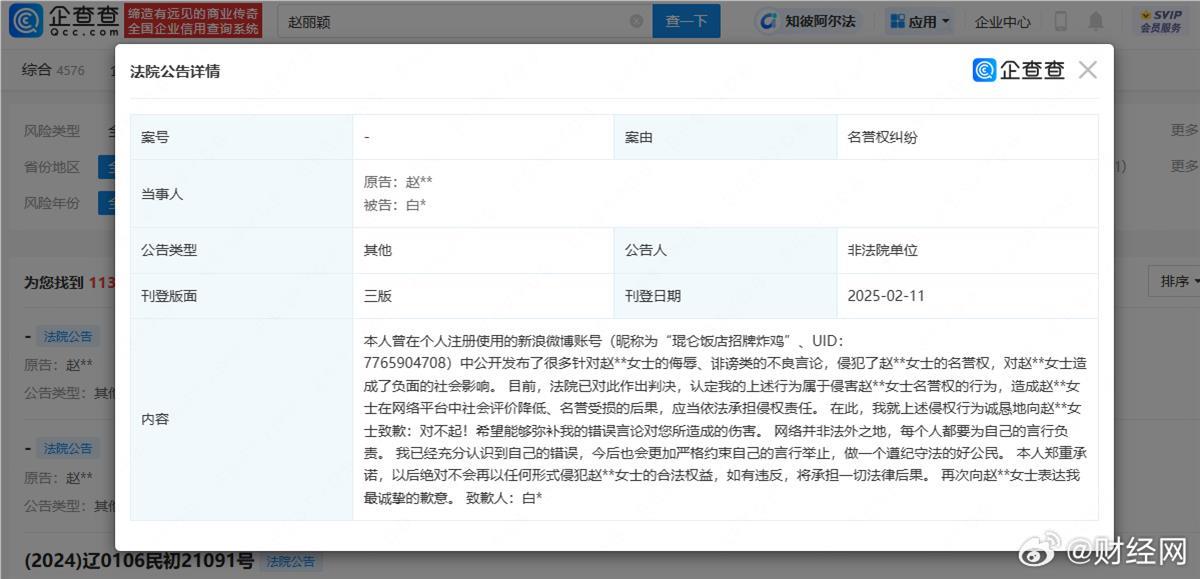Click the 企查查 logo inside the dialog header
This screenshot has width=1200, height=579.
(x=1019, y=70)
